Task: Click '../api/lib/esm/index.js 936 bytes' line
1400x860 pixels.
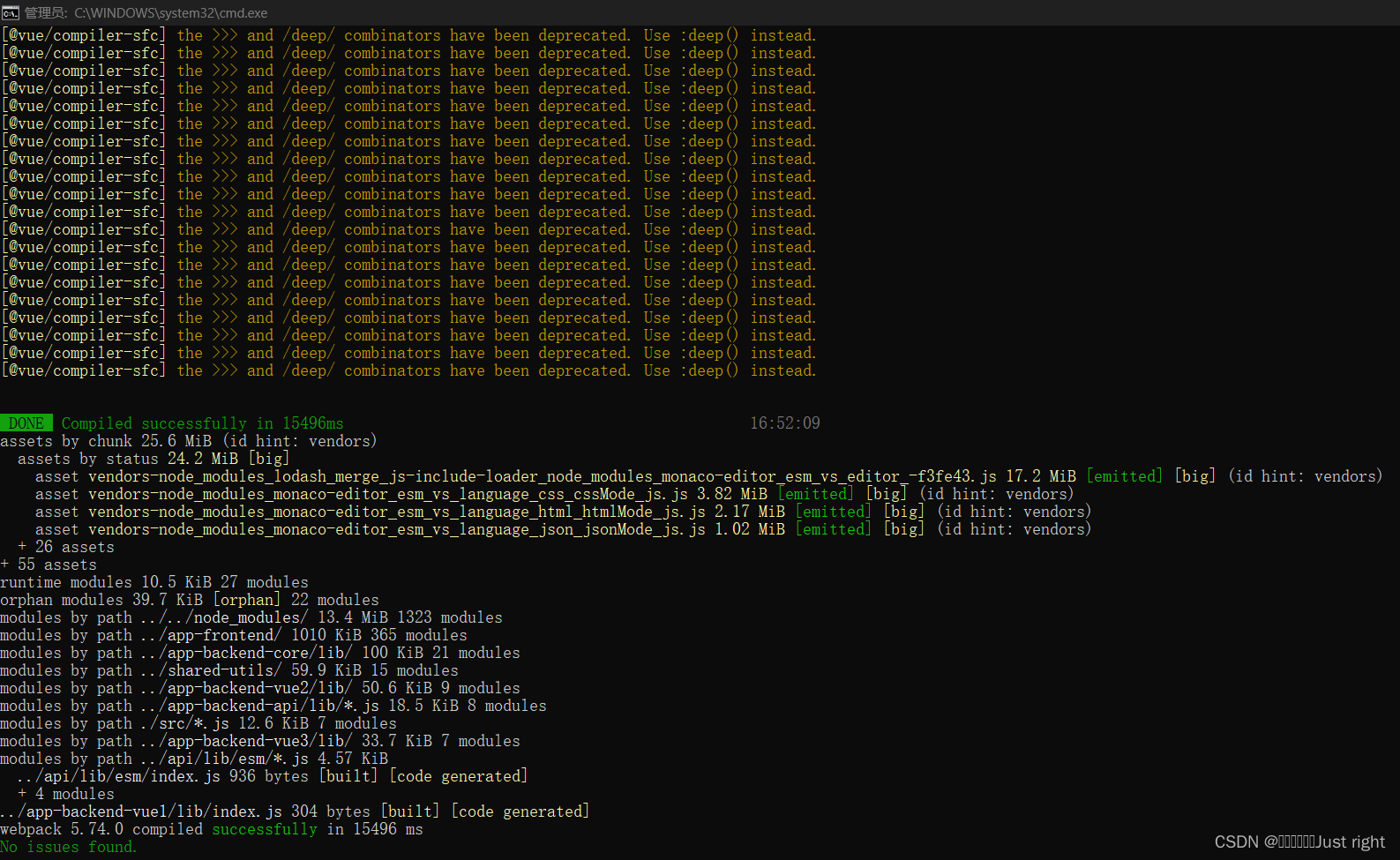Action: pos(273,776)
